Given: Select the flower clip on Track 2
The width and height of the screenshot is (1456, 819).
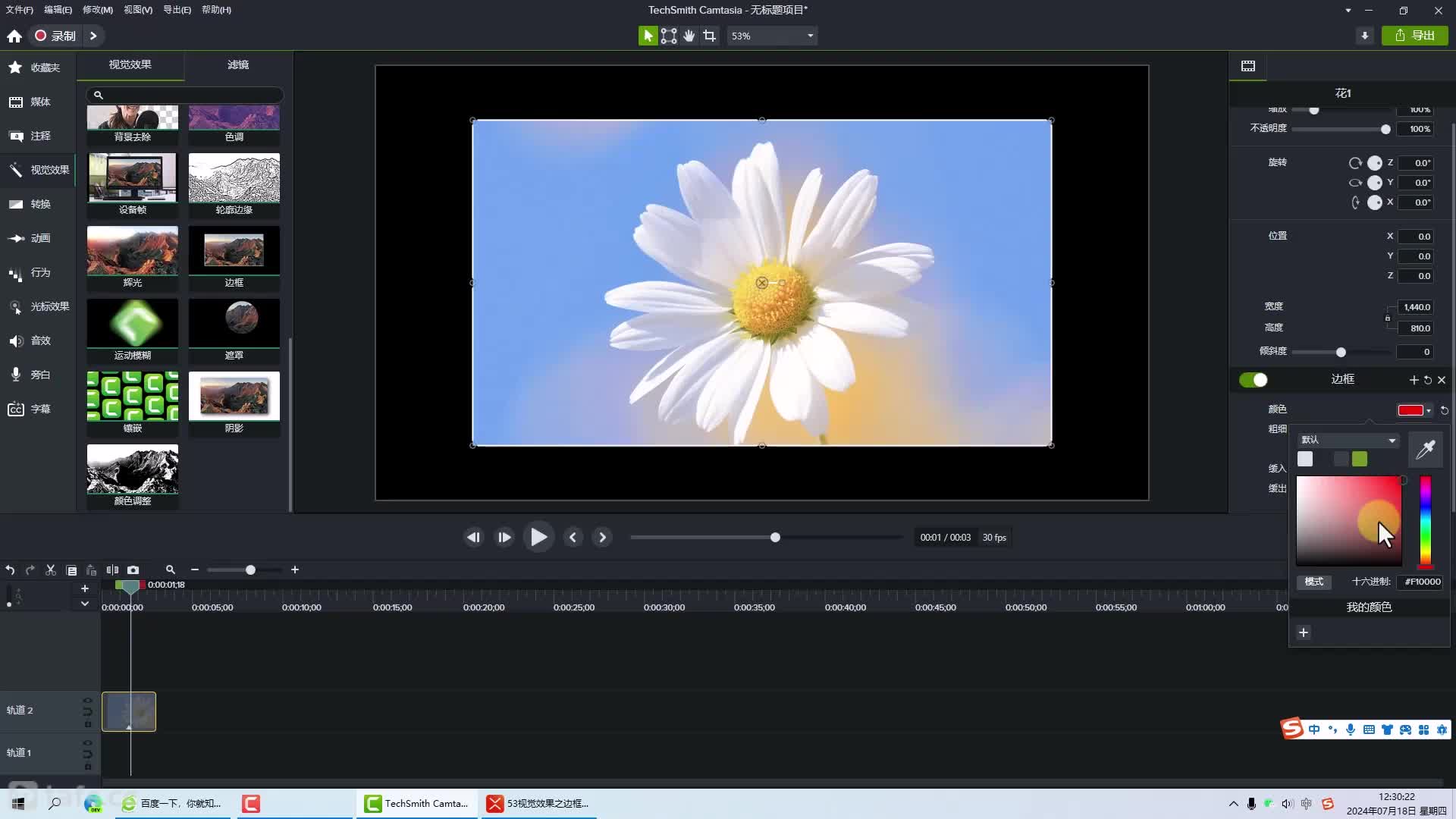Looking at the screenshot, I should point(129,711).
